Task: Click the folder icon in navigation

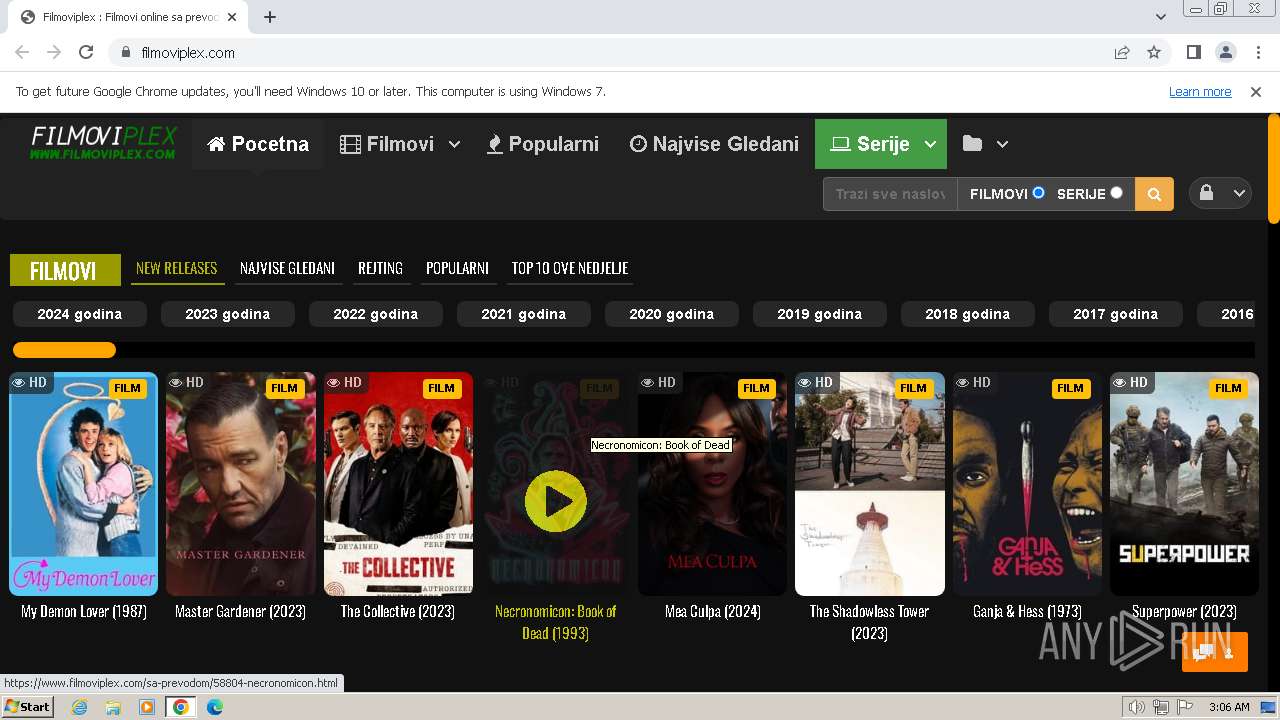Action: [x=972, y=144]
